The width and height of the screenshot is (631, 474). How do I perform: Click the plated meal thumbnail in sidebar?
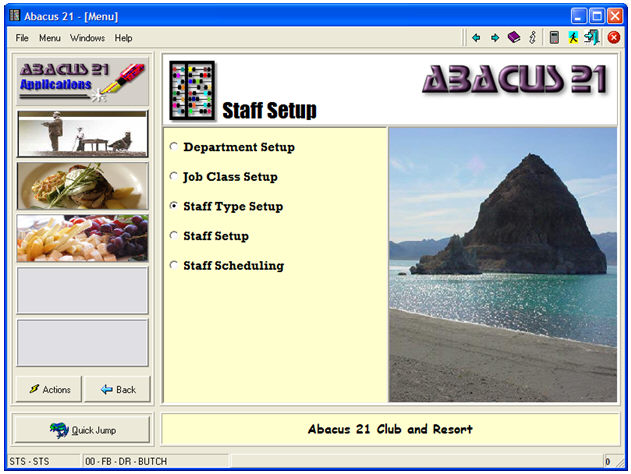coord(82,186)
